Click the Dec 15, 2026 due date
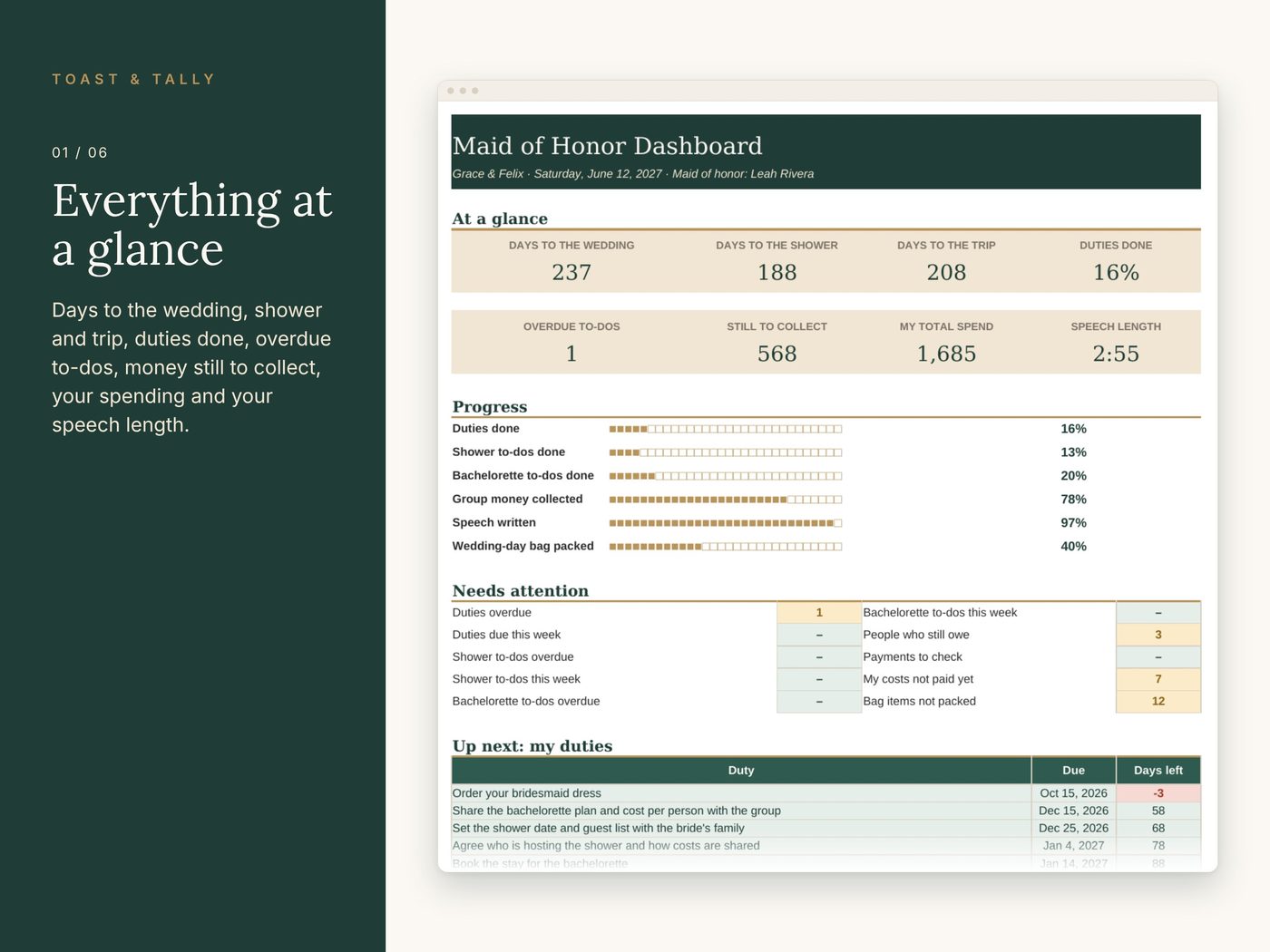This screenshot has width=1270, height=952. click(x=1073, y=811)
